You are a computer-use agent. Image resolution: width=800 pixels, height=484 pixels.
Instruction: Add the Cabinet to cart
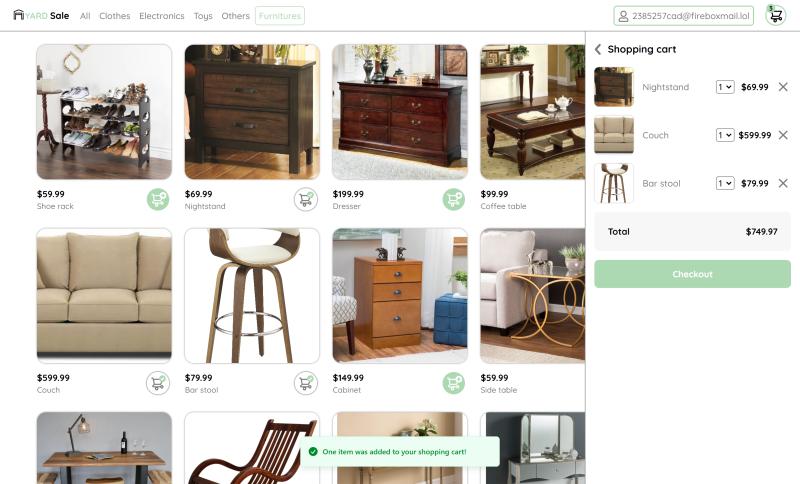(x=454, y=383)
